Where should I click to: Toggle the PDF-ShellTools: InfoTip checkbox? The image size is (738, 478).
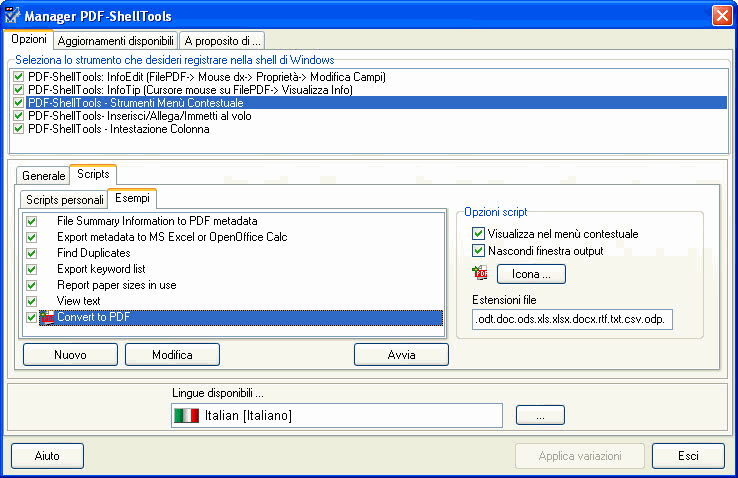(x=18, y=90)
